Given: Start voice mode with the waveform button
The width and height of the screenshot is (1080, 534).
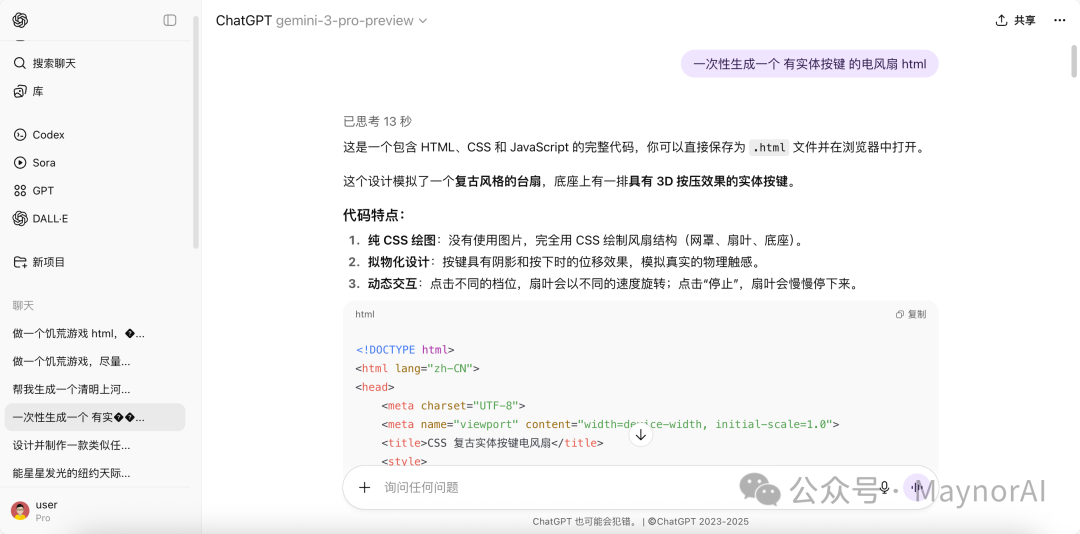Looking at the screenshot, I should [916, 488].
